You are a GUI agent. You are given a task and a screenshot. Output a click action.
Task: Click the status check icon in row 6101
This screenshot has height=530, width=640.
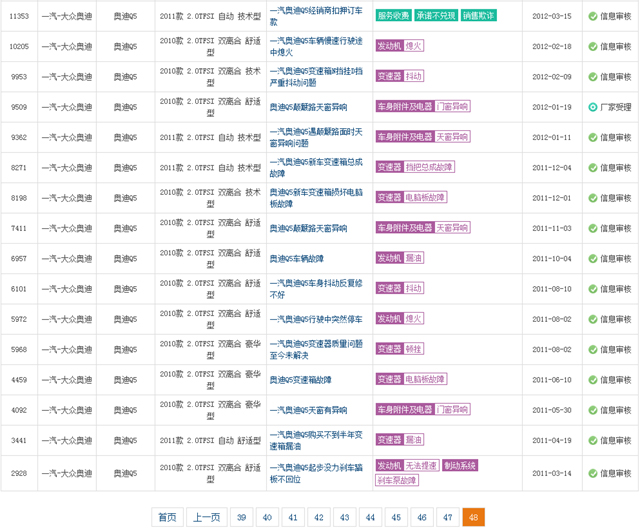click(593, 289)
